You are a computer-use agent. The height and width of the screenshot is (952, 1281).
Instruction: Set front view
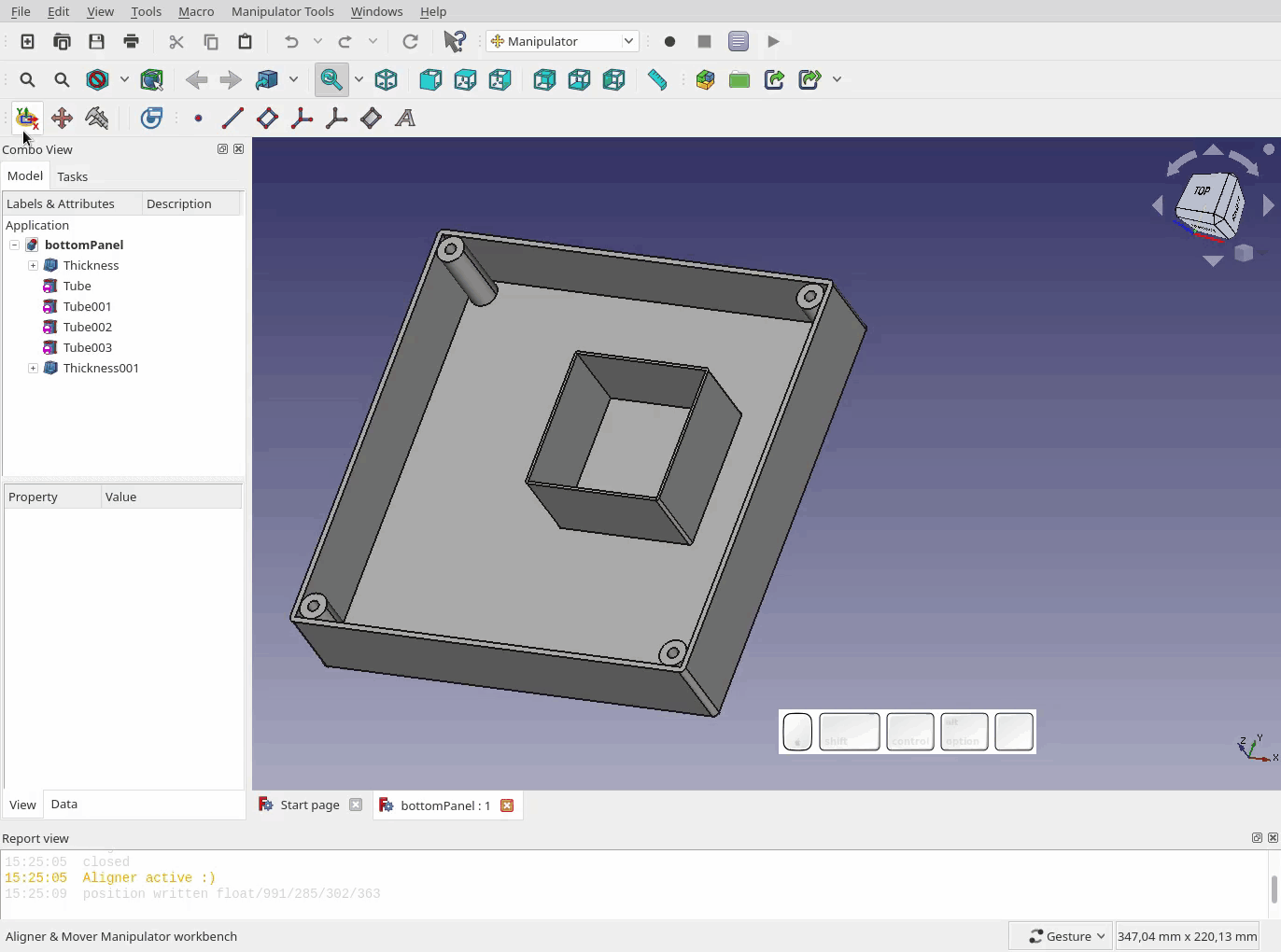[430, 79]
